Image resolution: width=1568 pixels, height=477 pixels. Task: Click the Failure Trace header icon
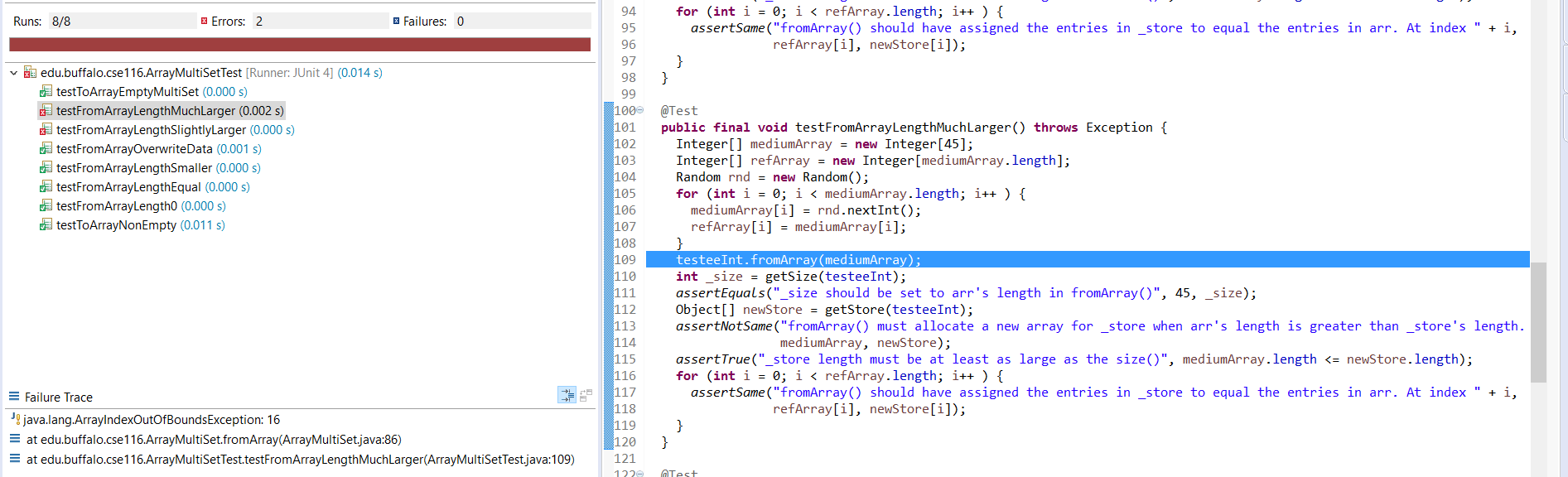[x=13, y=397]
